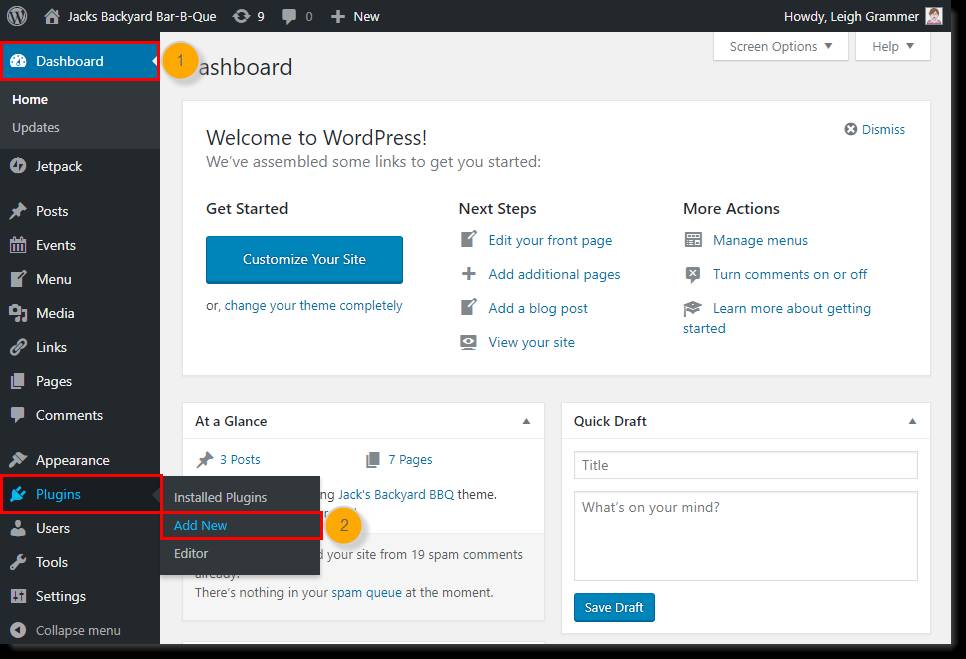Click the Media icon in sidebar
966x659 pixels.
[18, 313]
